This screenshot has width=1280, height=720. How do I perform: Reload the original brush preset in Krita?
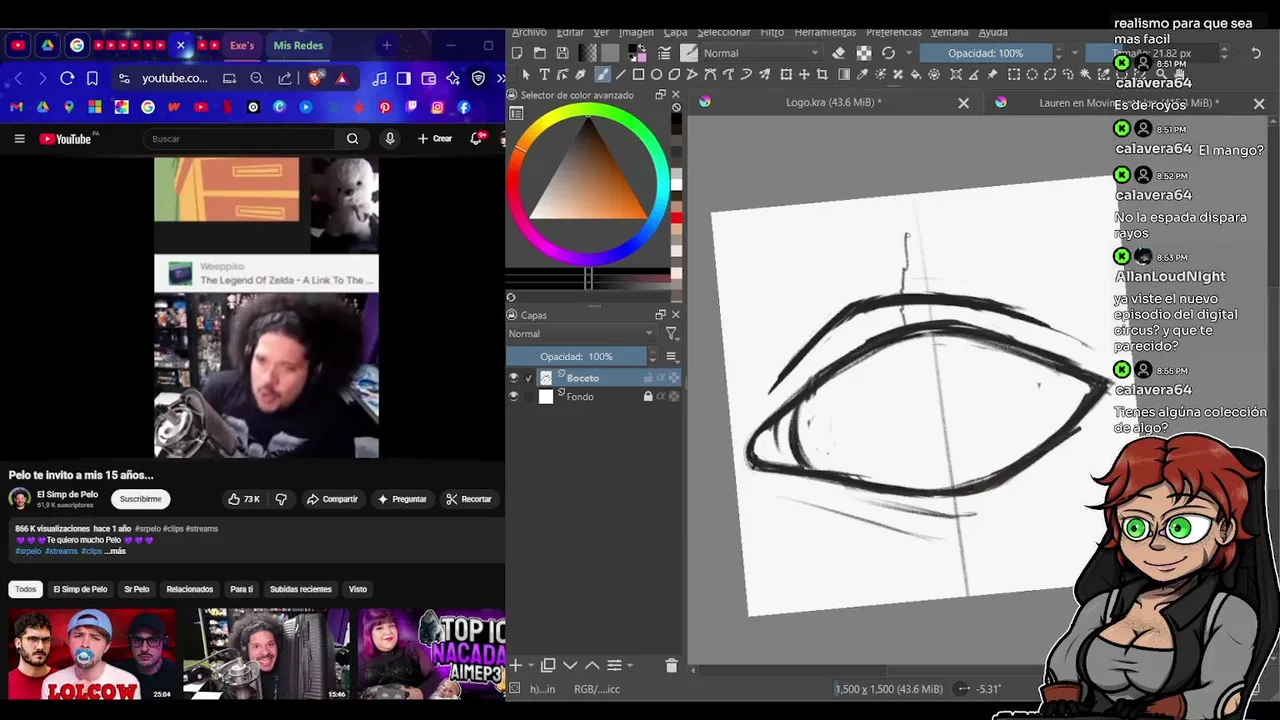[888, 53]
